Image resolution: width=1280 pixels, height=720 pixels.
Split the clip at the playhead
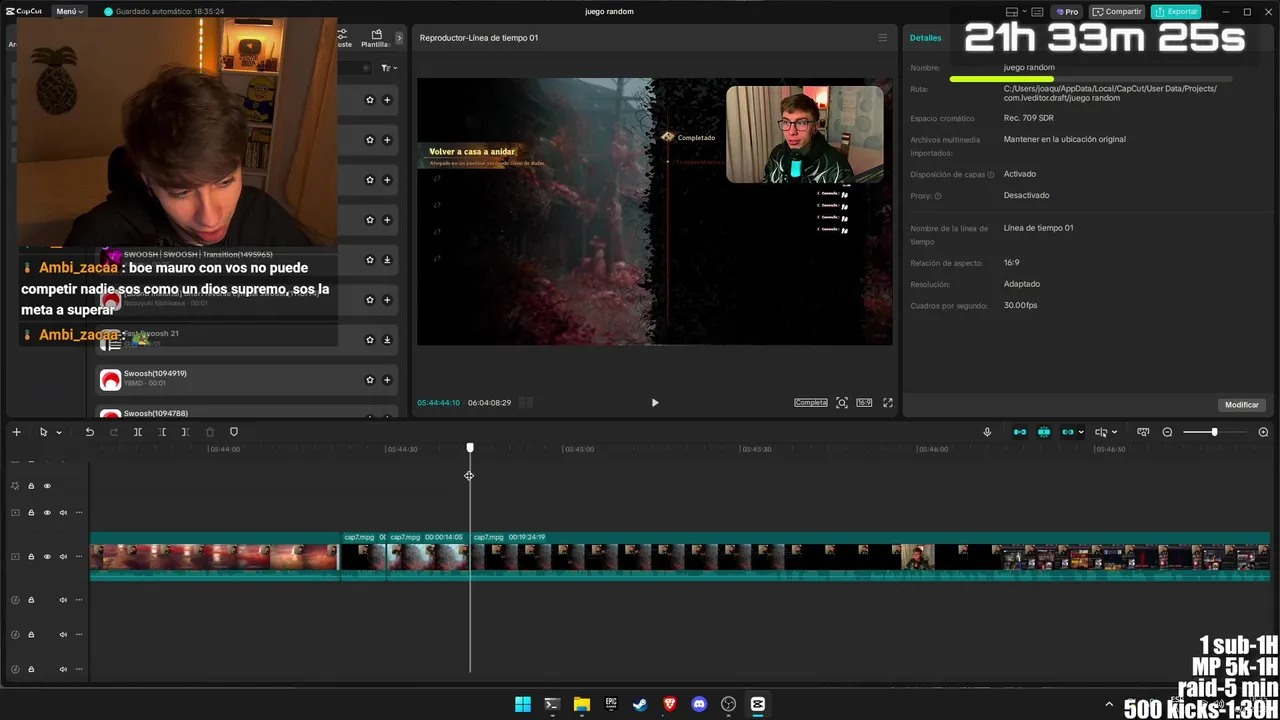(138, 432)
